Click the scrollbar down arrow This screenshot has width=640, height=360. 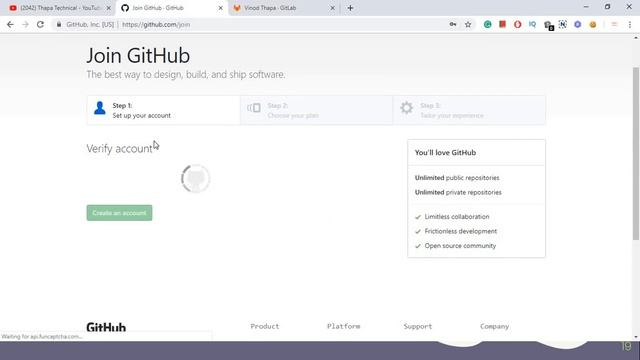(636, 337)
